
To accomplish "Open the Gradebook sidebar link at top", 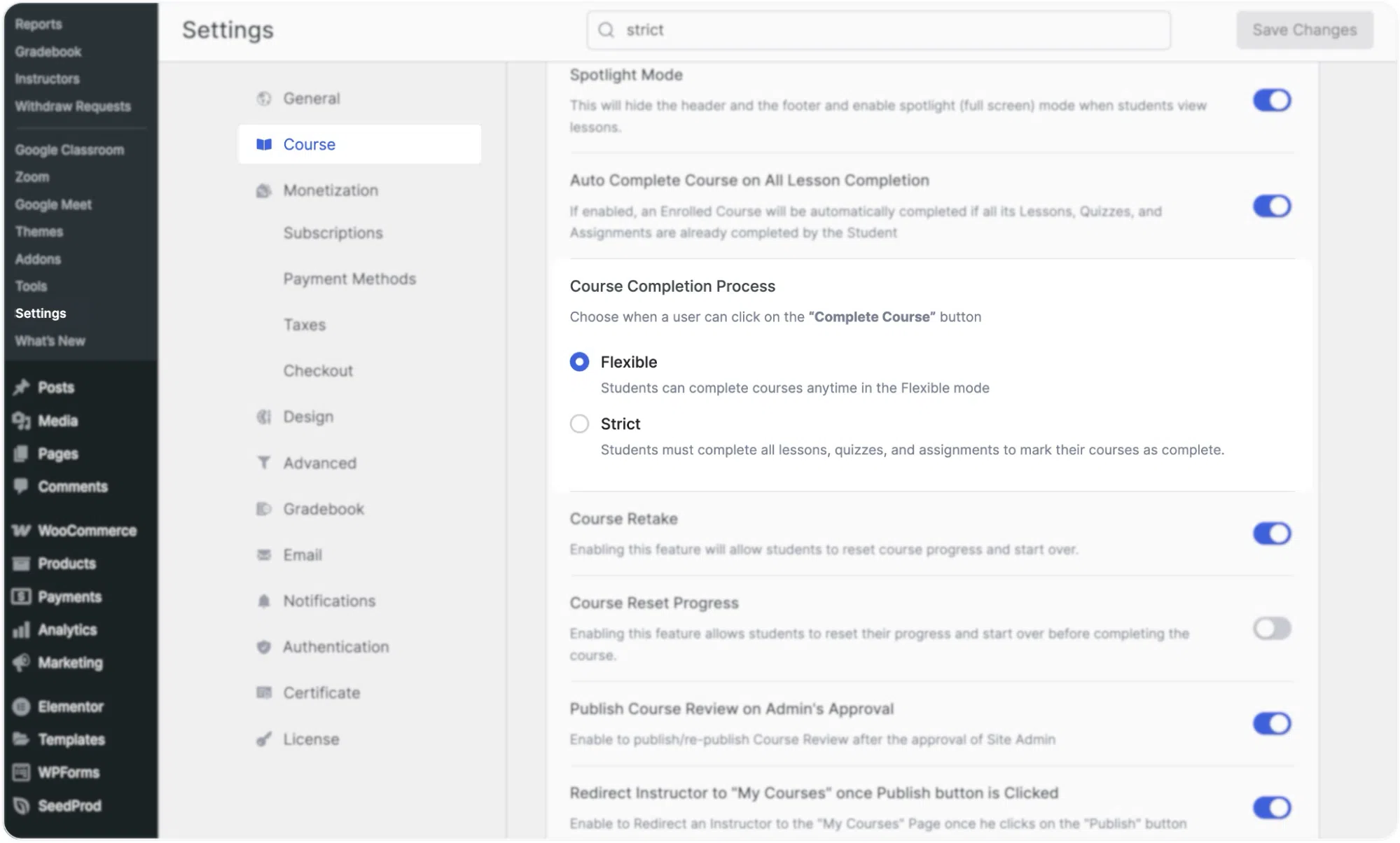I will pos(48,52).
